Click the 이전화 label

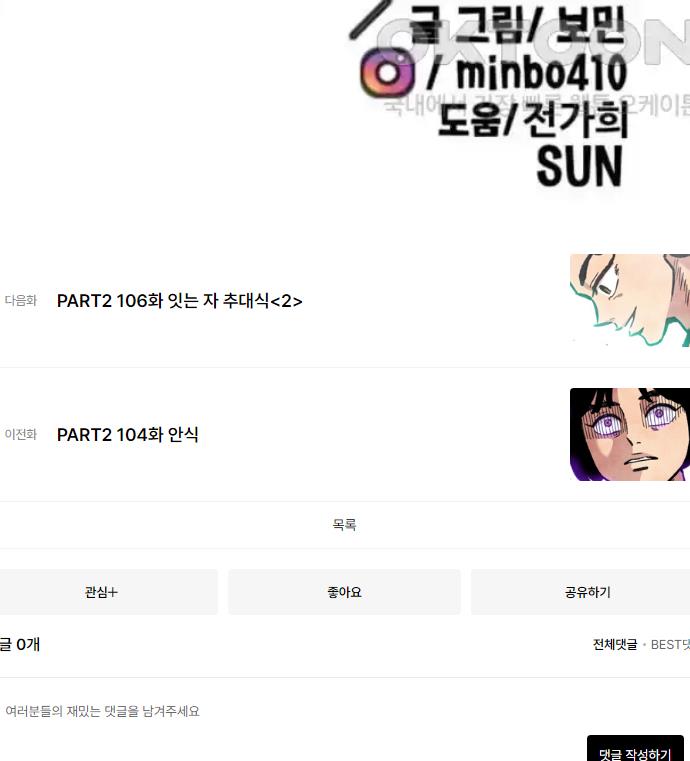(21, 434)
